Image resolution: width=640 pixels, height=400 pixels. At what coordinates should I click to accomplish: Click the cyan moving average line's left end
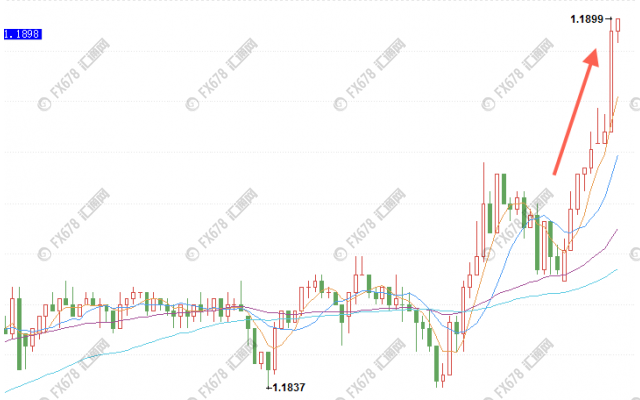click(x=3, y=391)
